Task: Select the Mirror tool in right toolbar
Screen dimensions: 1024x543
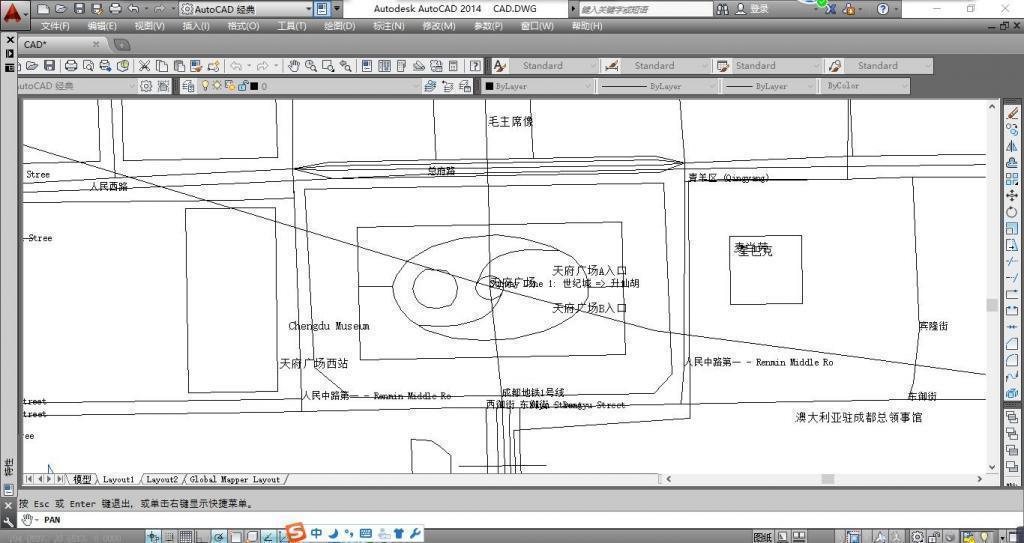Action: (1012, 146)
